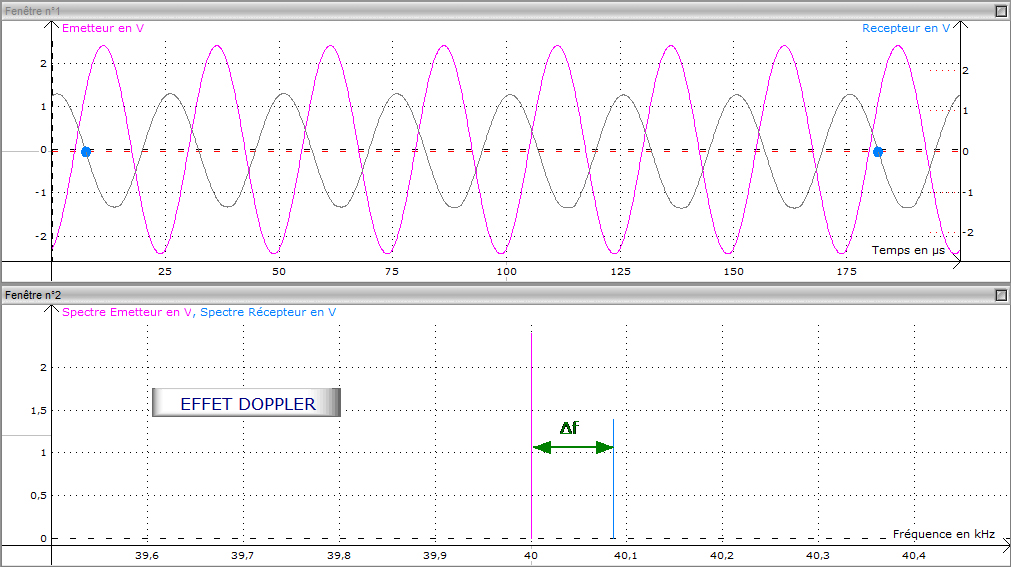The height and width of the screenshot is (567, 1011).
Task: Maximize the Fenêtre n°2 panel
Action: point(1001,295)
